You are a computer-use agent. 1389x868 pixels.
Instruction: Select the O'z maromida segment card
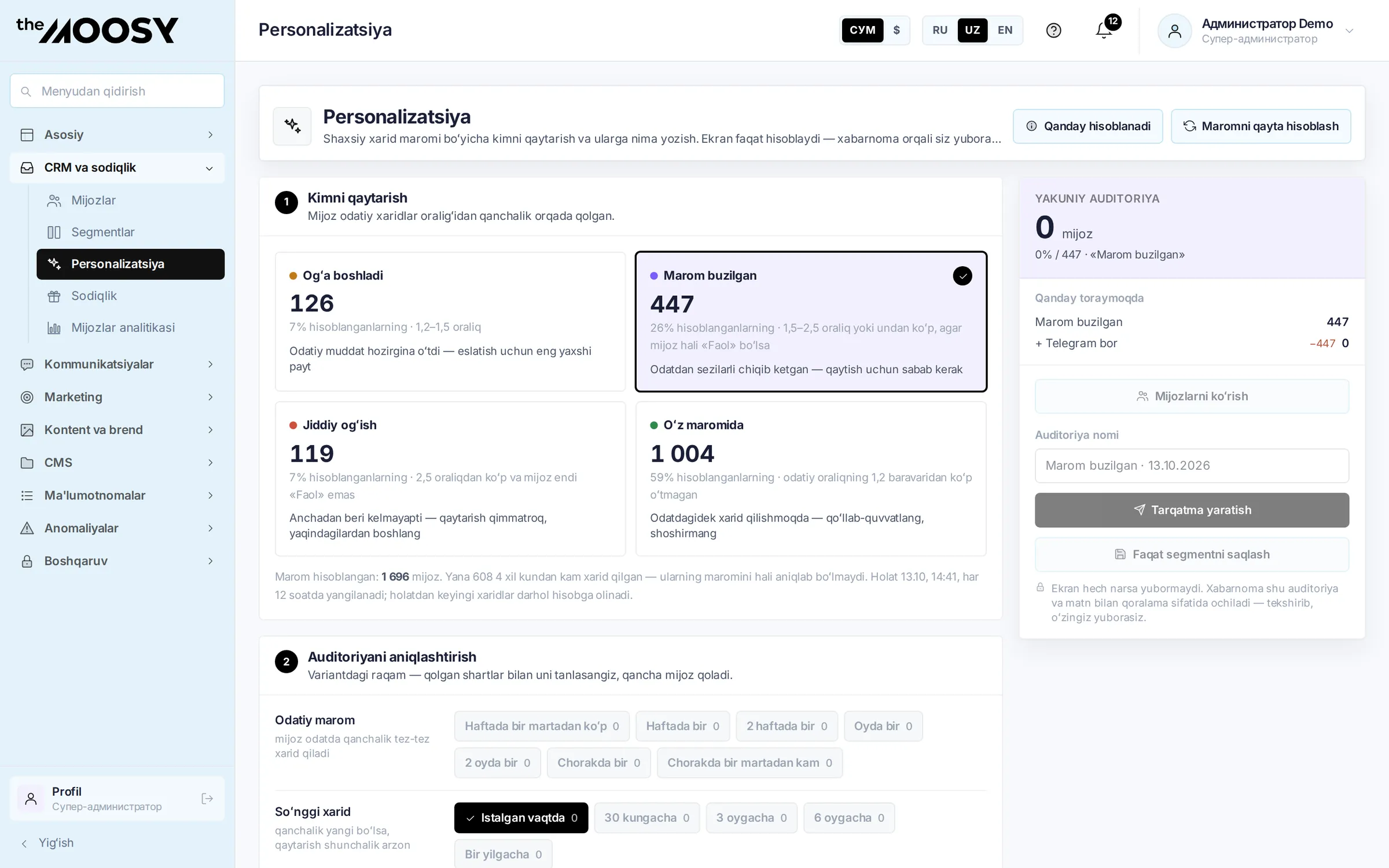point(811,479)
